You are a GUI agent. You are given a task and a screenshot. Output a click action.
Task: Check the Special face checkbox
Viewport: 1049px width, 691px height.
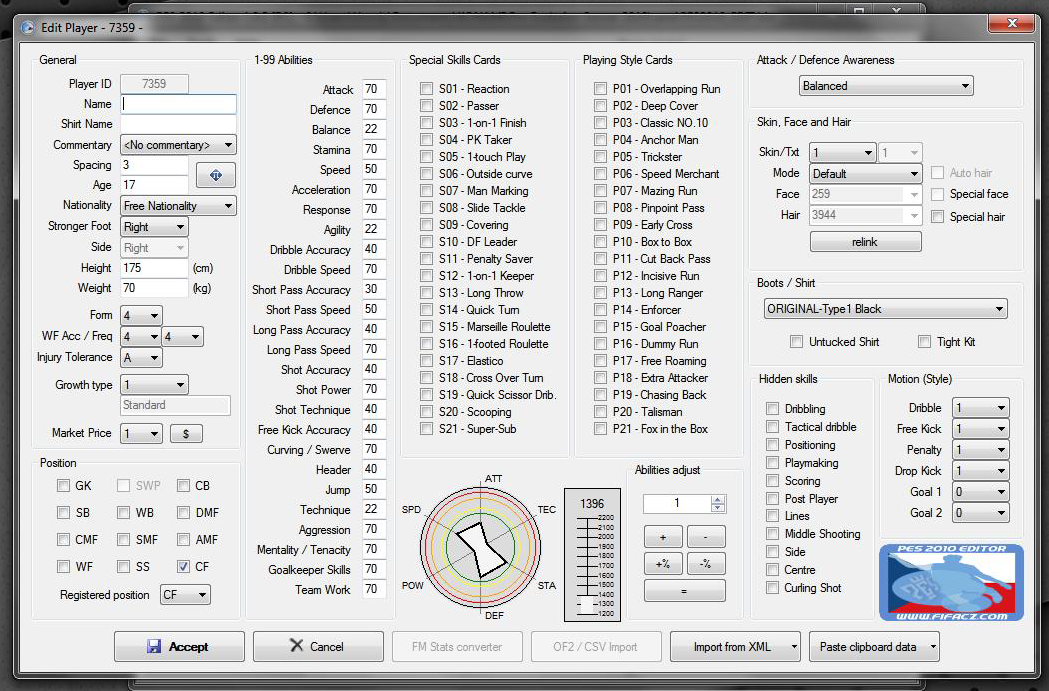pyautogui.click(x=938, y=194)
